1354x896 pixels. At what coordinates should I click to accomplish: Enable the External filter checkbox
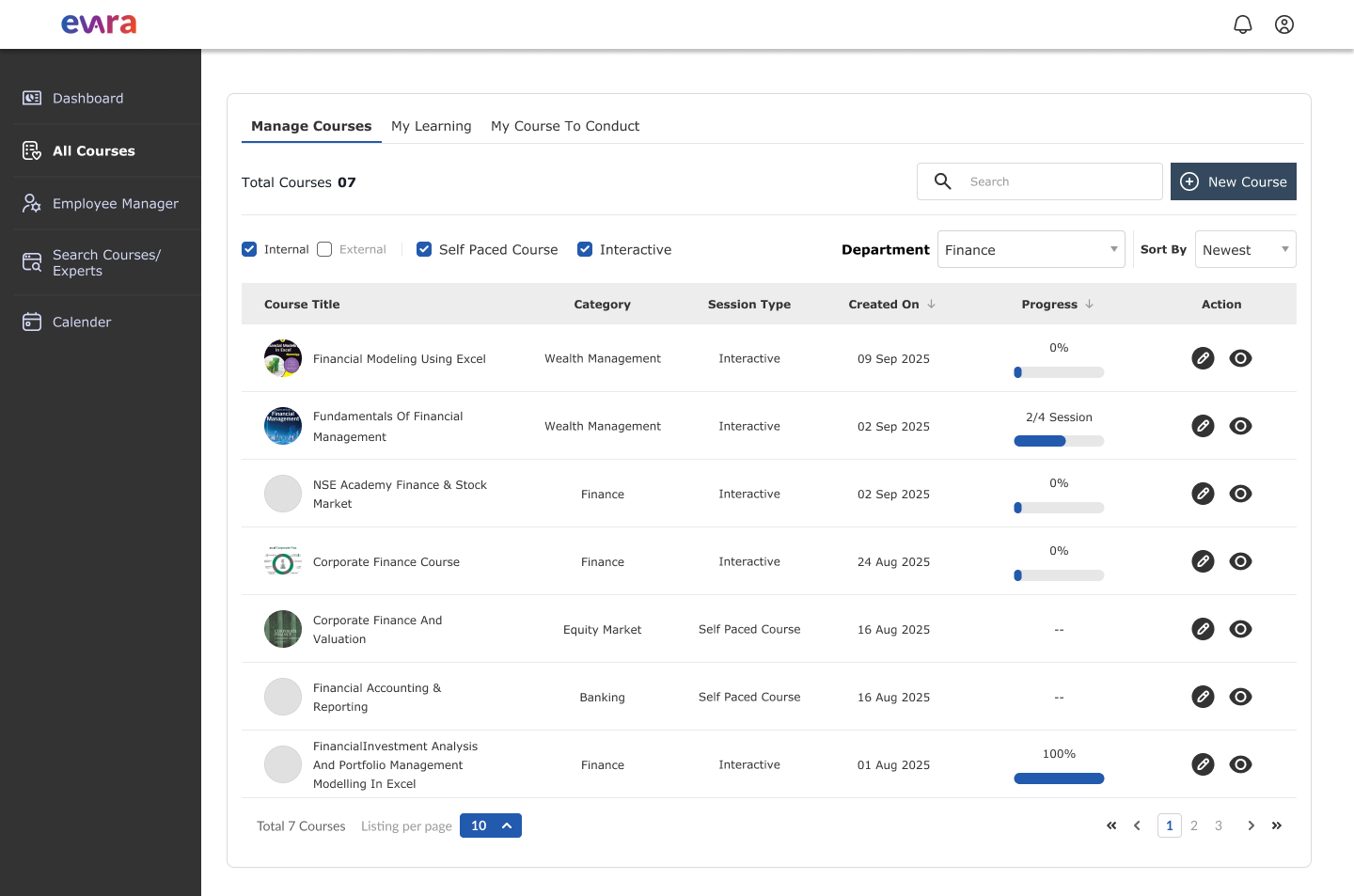tap(323, 248)
